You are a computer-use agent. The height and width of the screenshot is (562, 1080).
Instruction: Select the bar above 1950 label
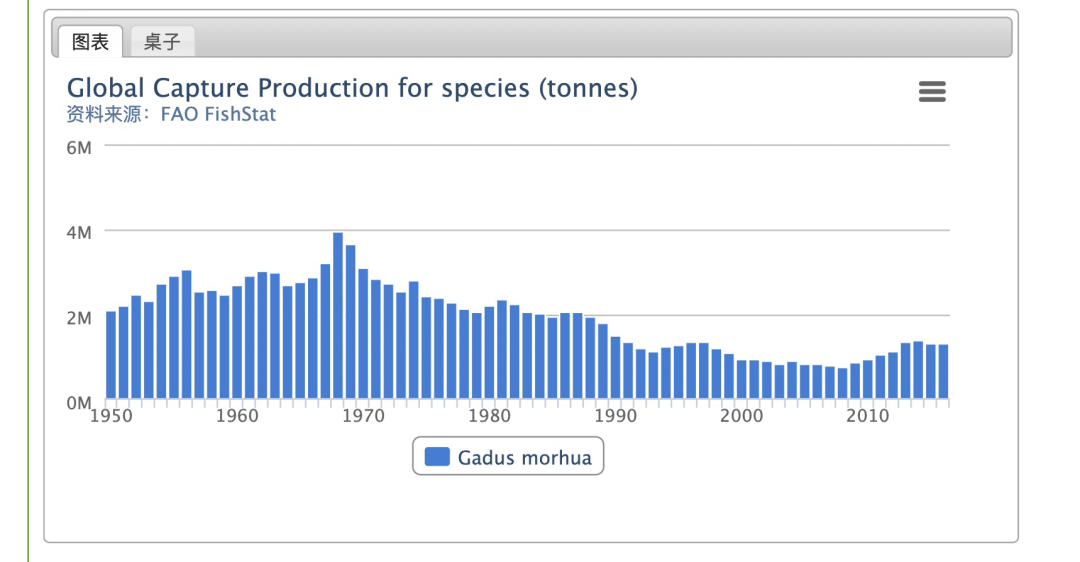click(x=111, y=355)
